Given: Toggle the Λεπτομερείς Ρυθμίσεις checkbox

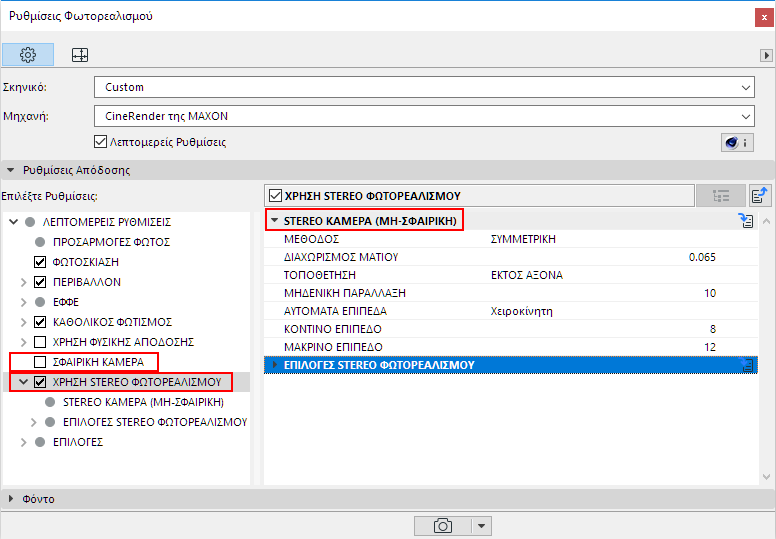Looking at the screenshot, I should (x=100, y=142).
